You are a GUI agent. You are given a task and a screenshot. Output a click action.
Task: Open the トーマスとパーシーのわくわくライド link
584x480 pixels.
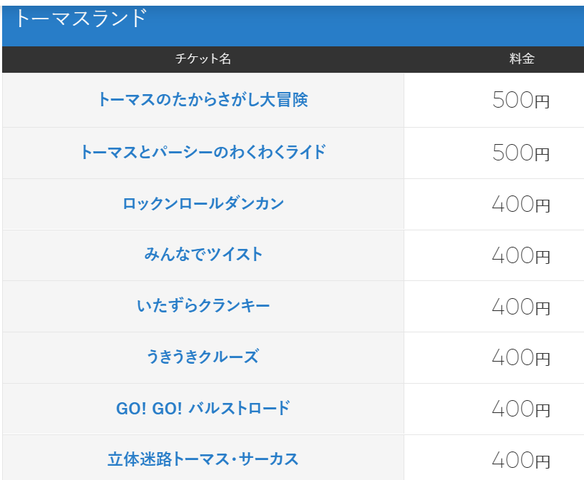point(203,152)
